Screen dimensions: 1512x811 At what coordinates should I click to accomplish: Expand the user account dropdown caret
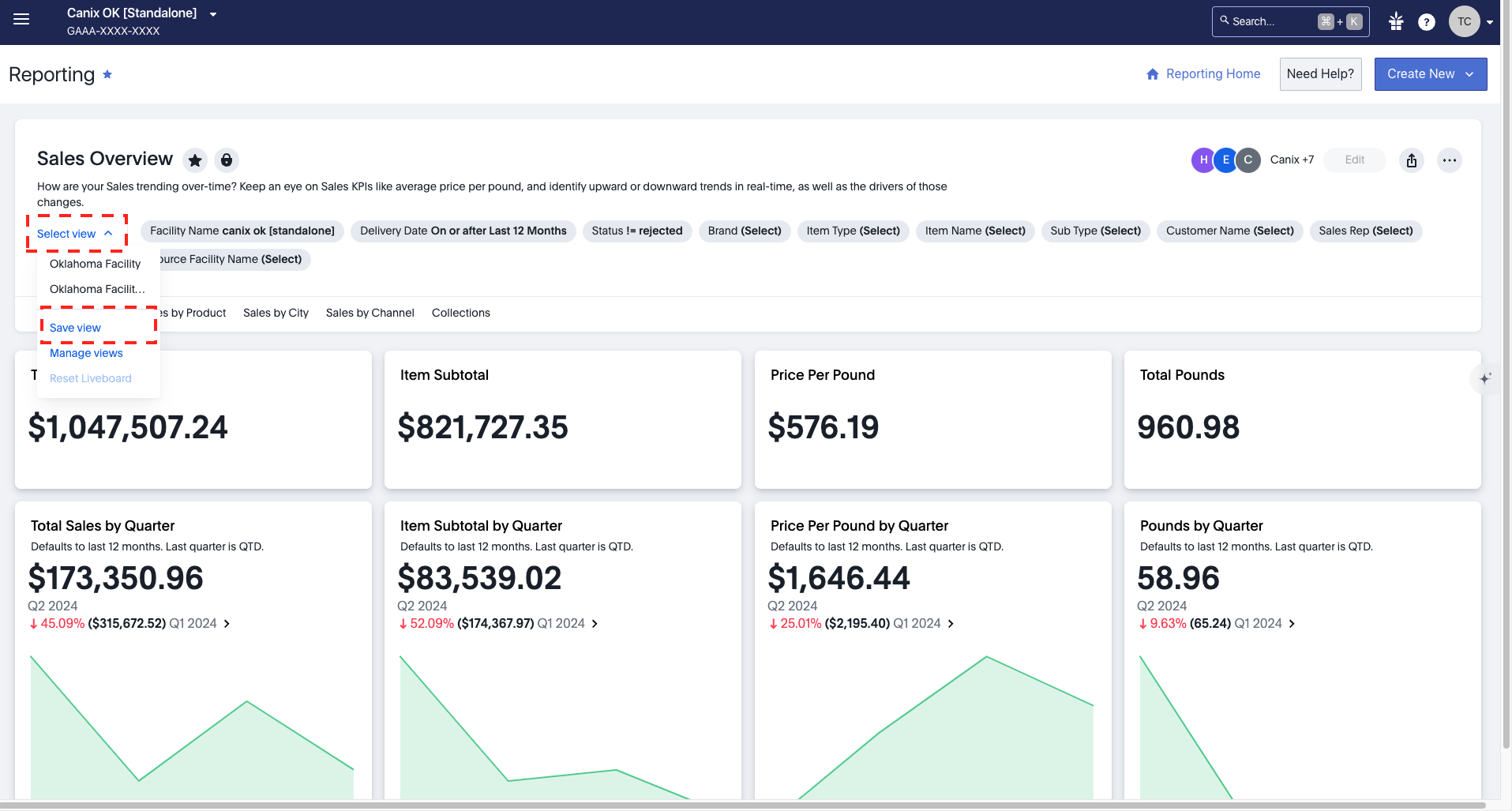pyautogui.click(x=1490, y=22)
